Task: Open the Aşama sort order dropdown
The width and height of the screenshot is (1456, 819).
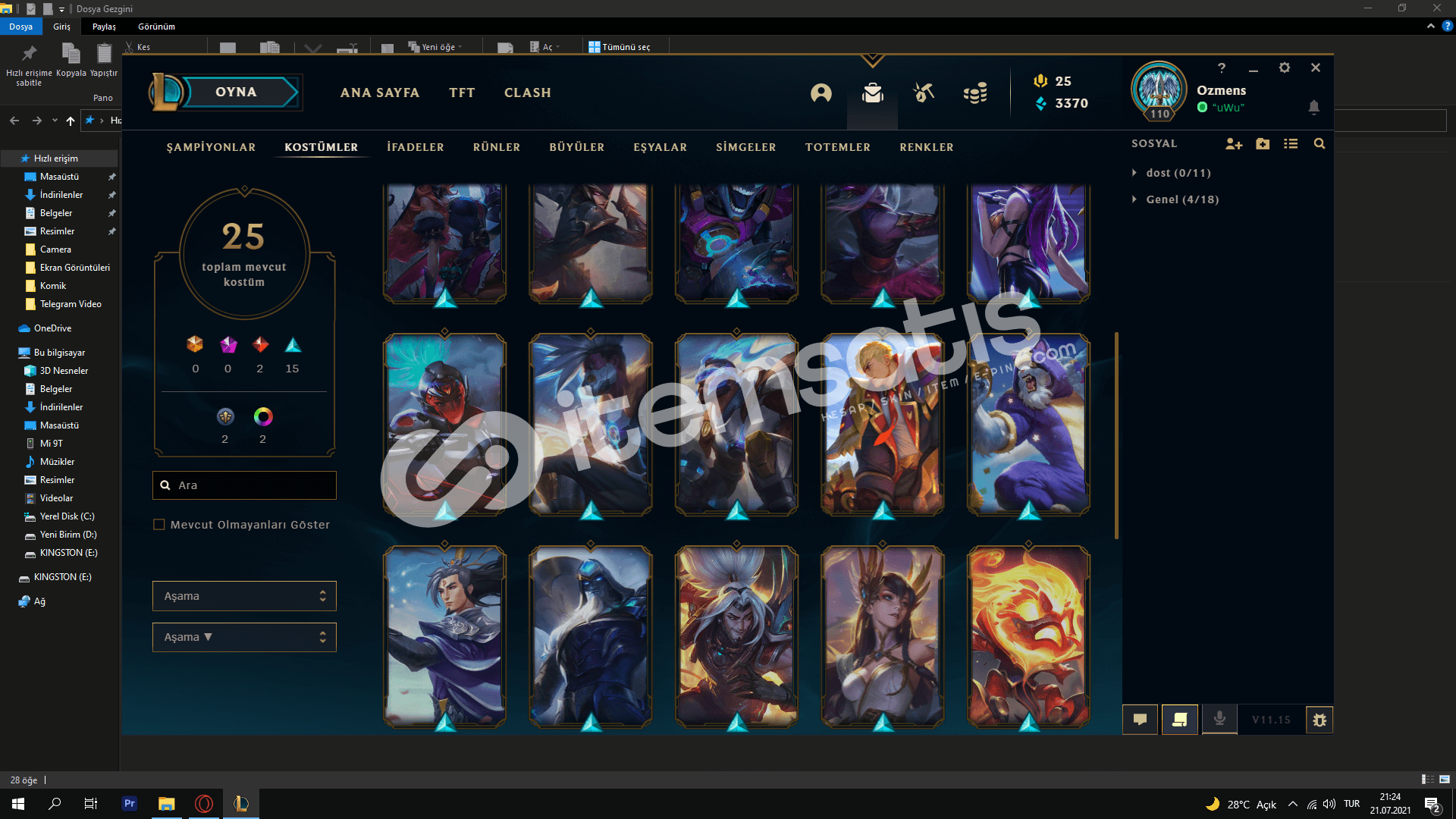Action: [x=244, y=638]
